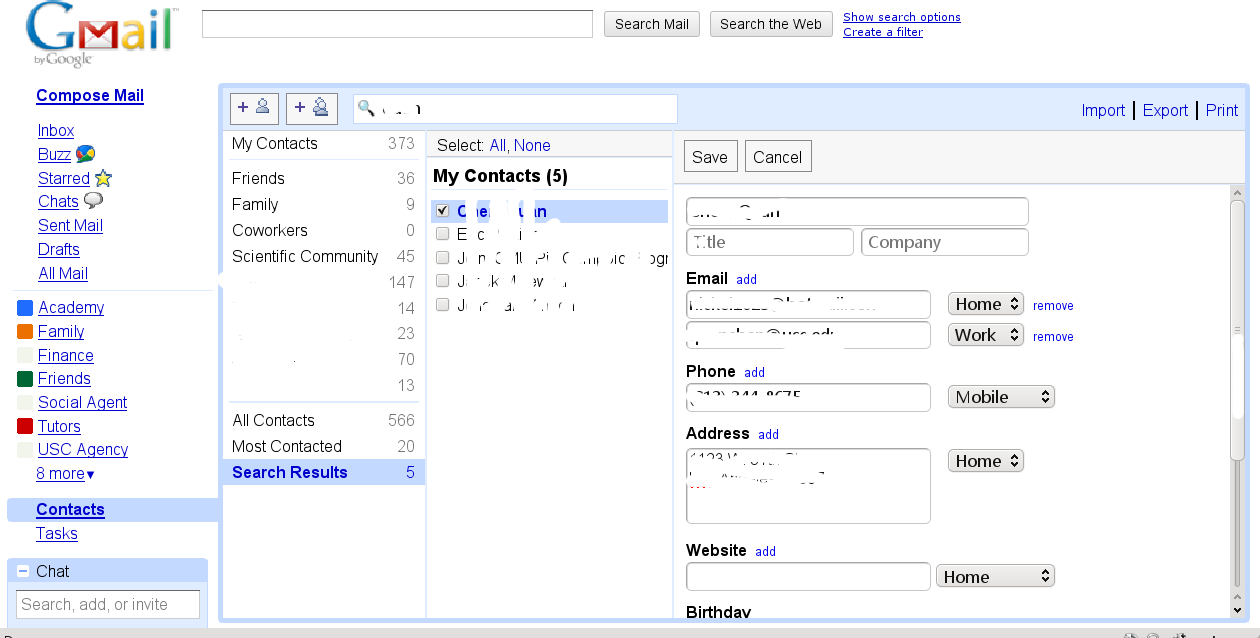The image size is (1260, 638).
Task: Open the Contacts section
Action: 70,509
